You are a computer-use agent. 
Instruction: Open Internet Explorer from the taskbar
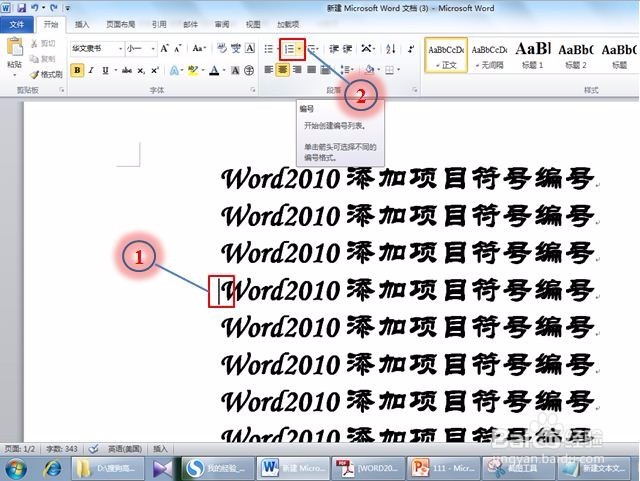coord(52,468)
